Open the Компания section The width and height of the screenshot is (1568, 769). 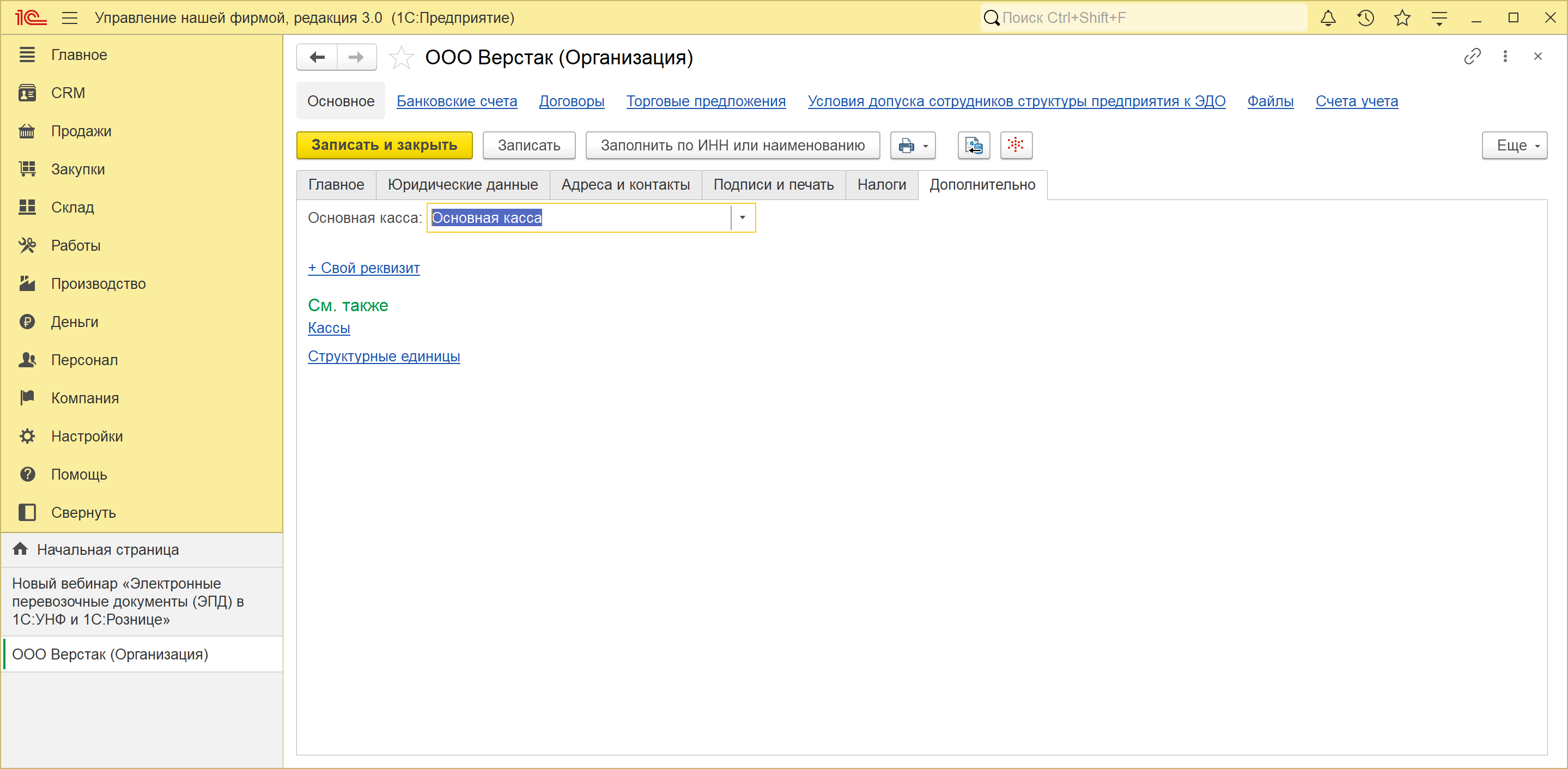coord(141,398)
